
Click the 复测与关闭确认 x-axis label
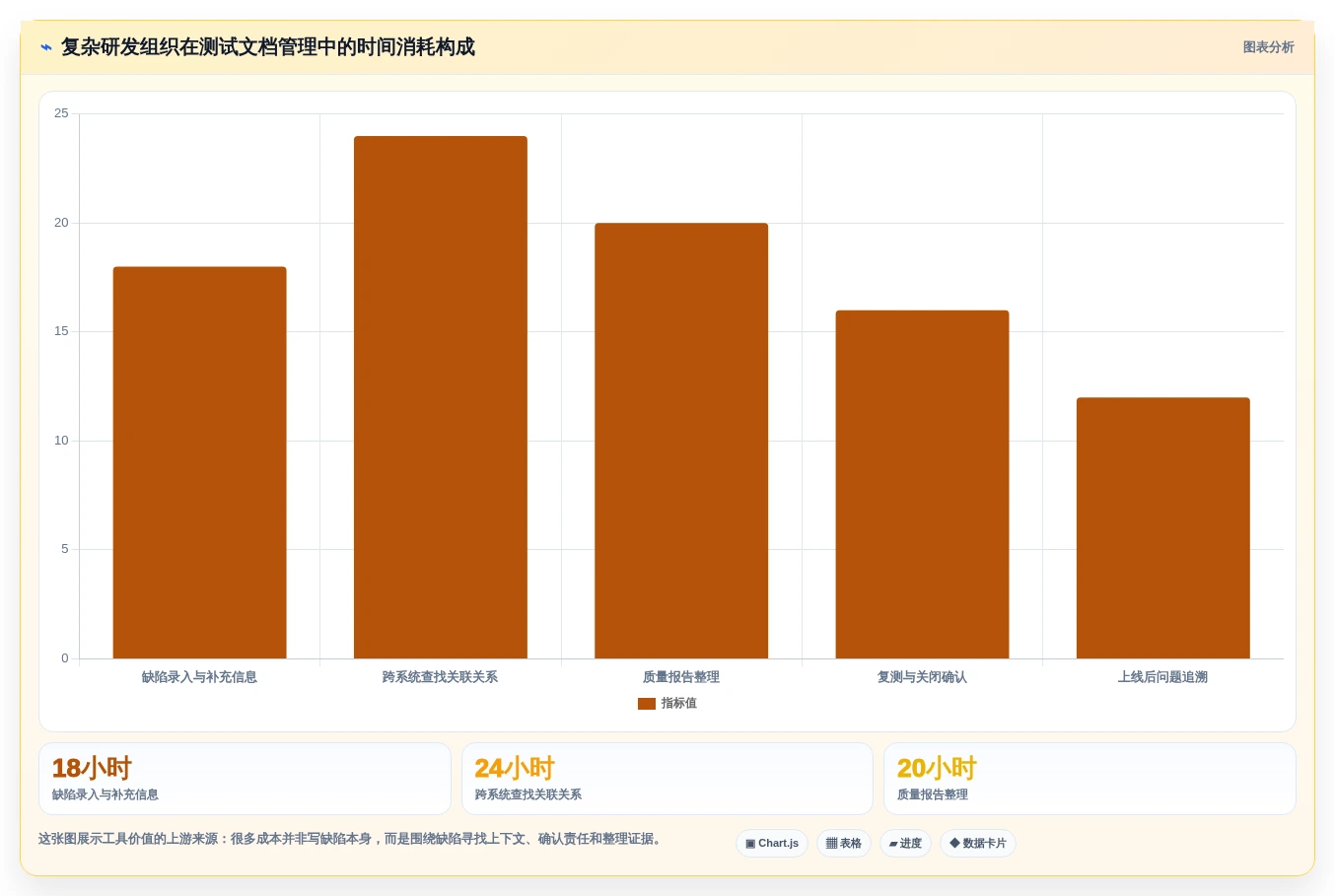922,677
